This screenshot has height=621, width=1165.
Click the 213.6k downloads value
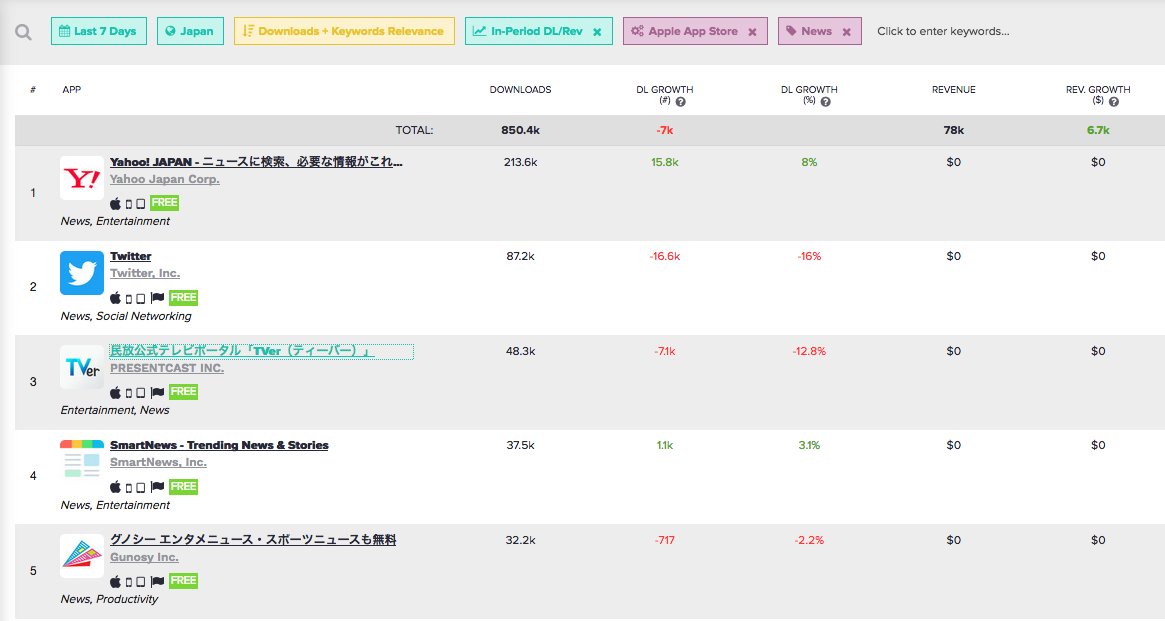coord(520,162)
